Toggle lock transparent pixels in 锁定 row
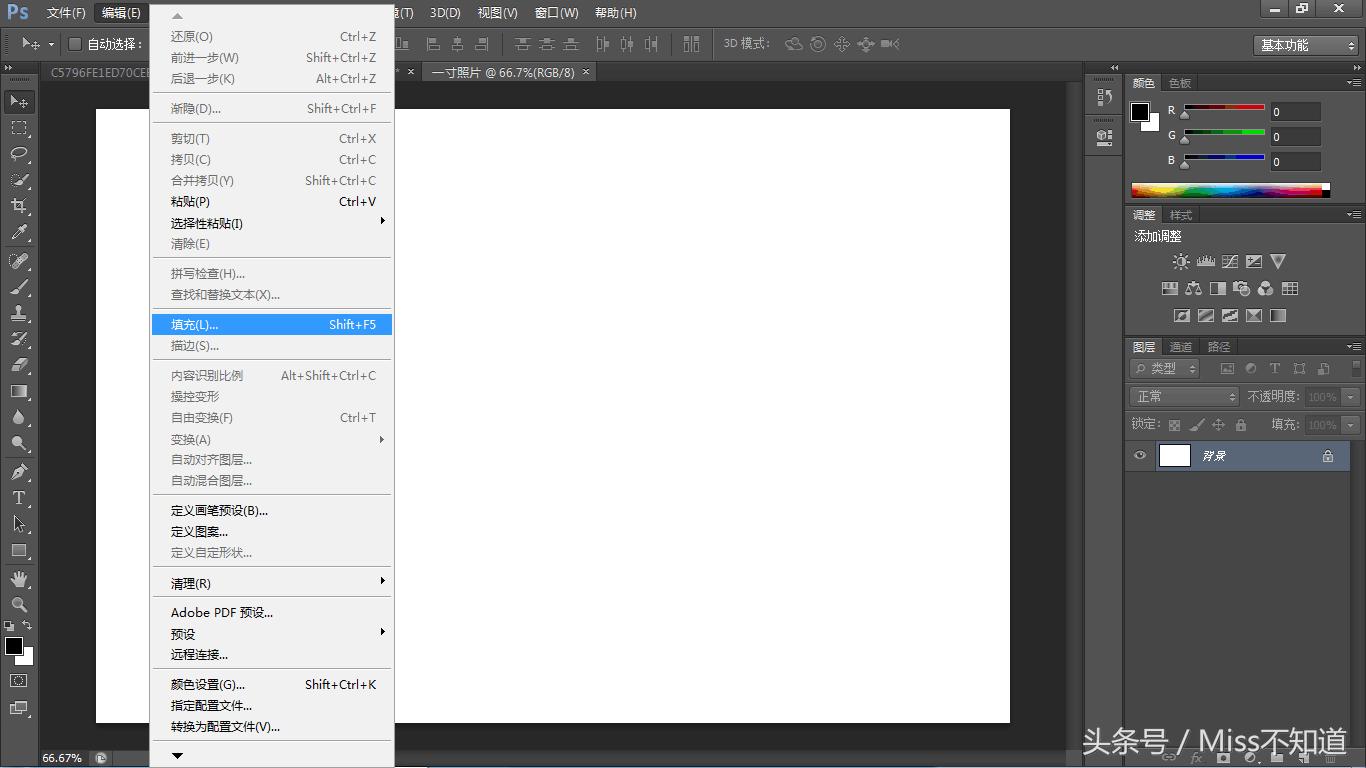The image size is (1366, 768). (1174, 425)
